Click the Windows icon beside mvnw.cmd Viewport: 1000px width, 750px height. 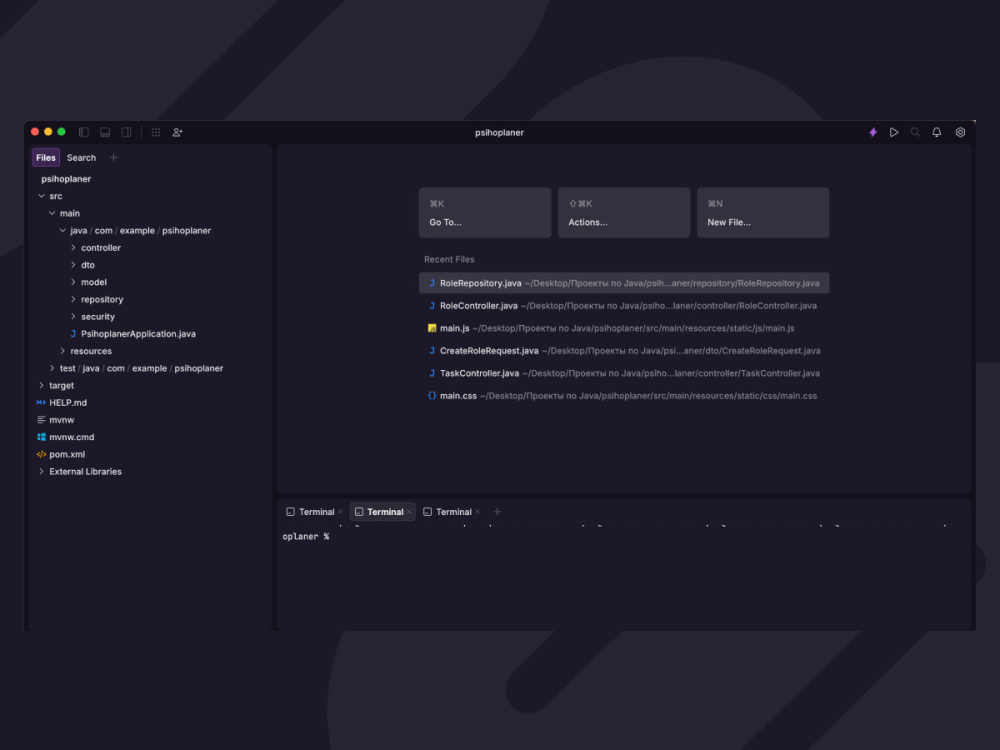click(x=41, y=437)
